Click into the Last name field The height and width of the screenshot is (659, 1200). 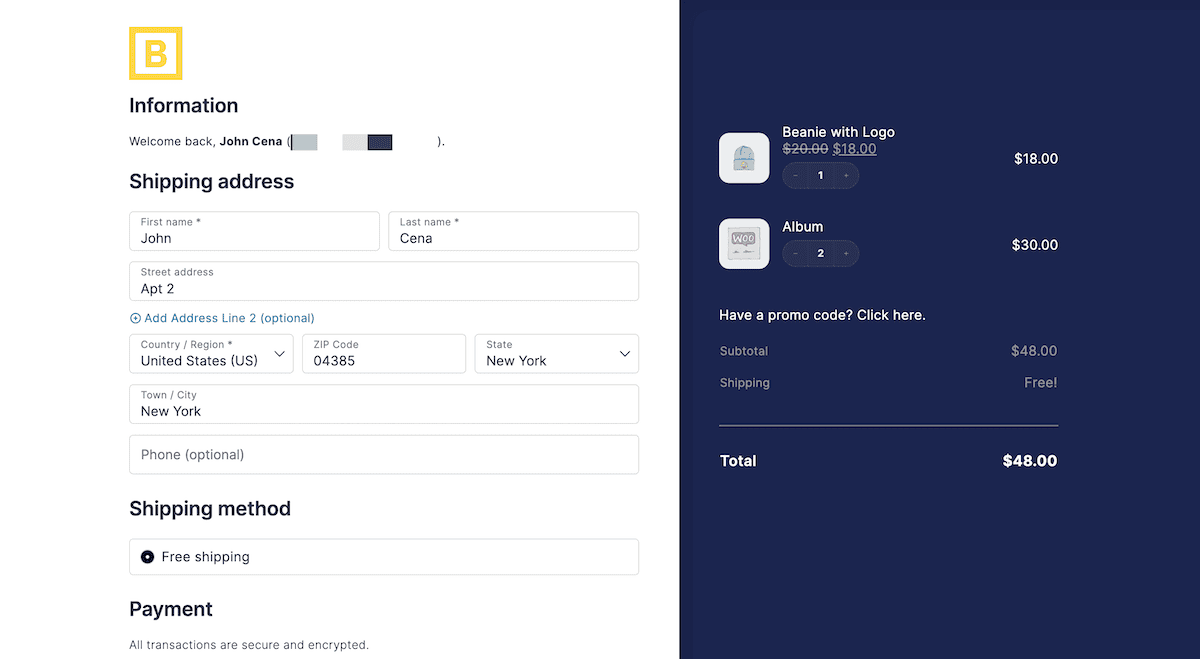(513, 232)
